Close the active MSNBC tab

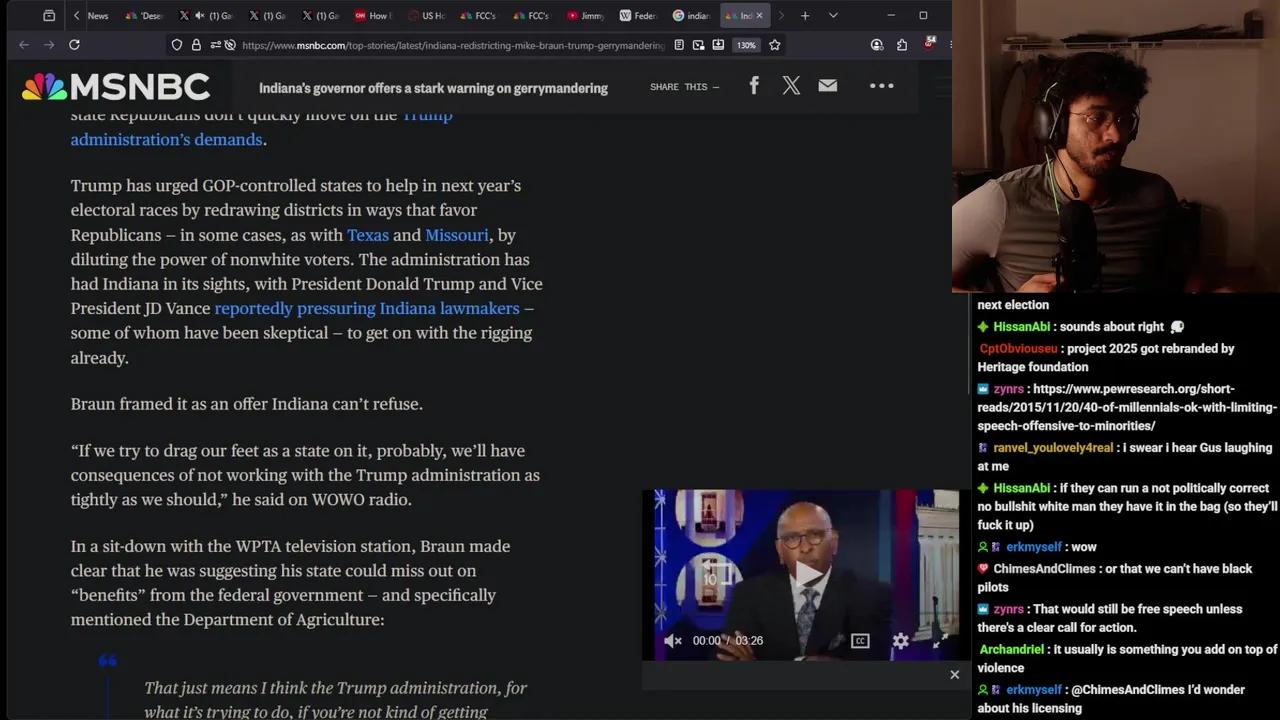tap(759, 16)
